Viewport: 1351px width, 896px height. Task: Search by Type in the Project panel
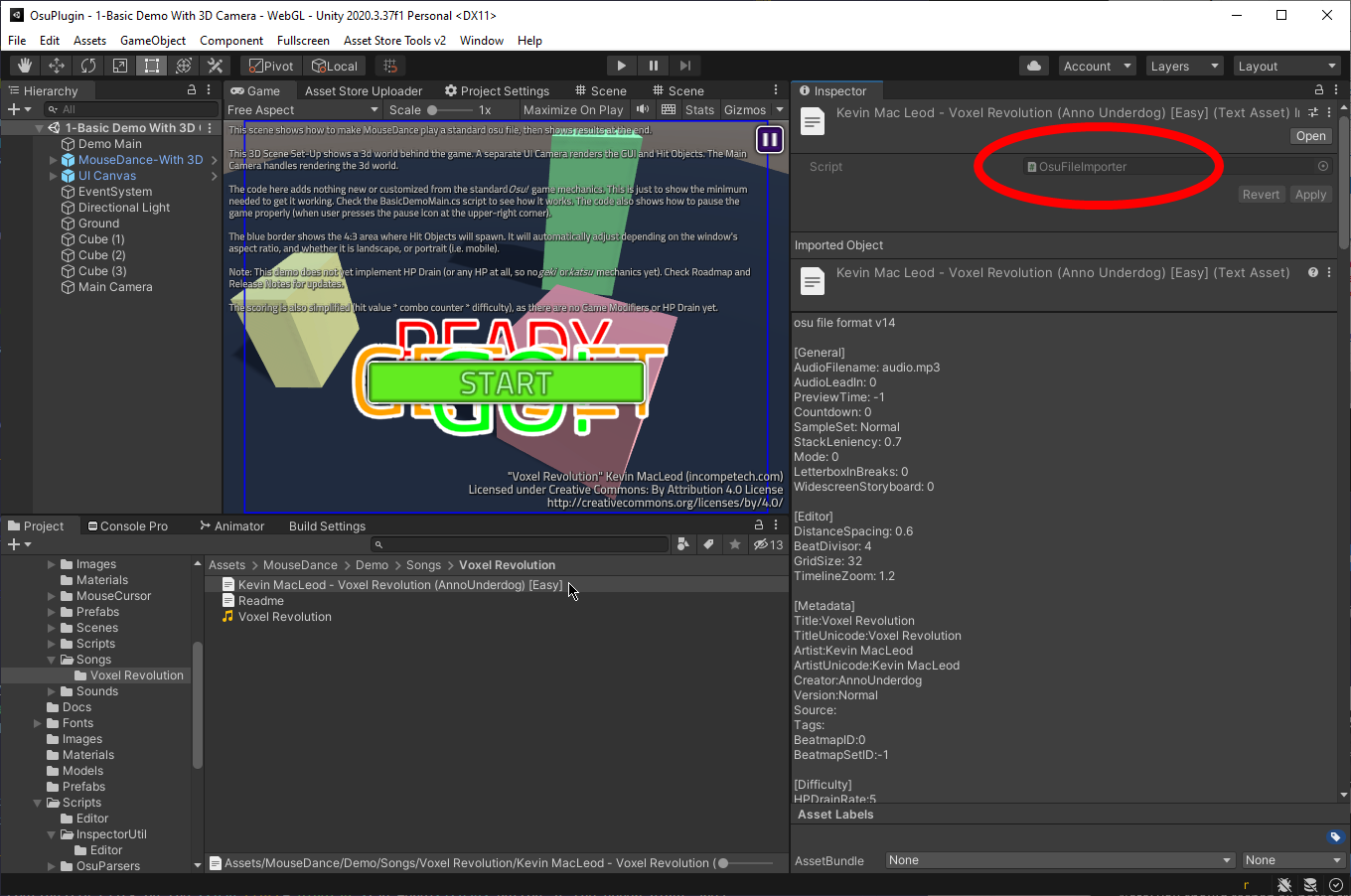682,544
